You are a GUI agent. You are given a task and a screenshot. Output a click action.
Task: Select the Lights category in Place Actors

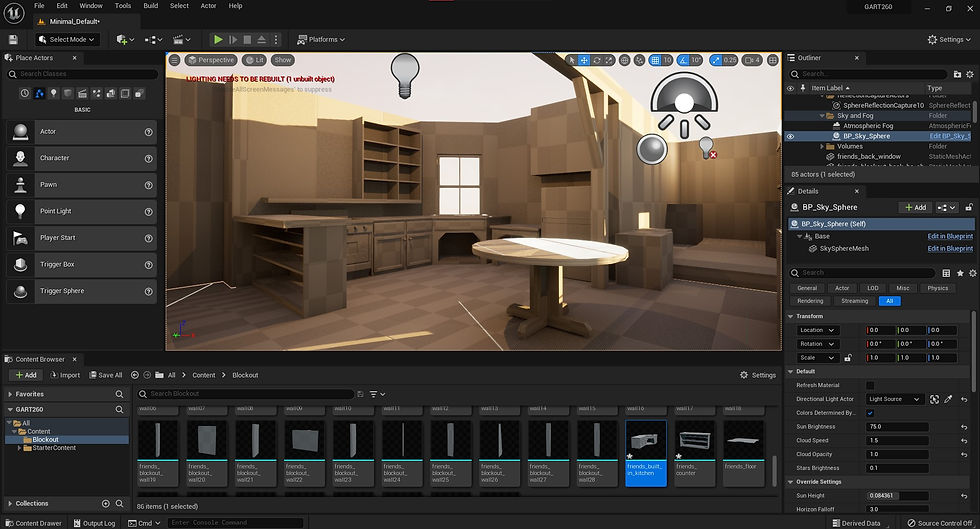tap(53, 93)
